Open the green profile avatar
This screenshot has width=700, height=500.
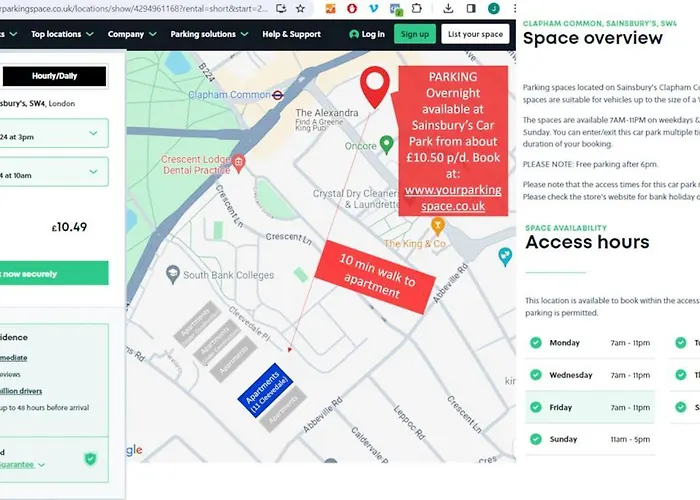(494, 8)
